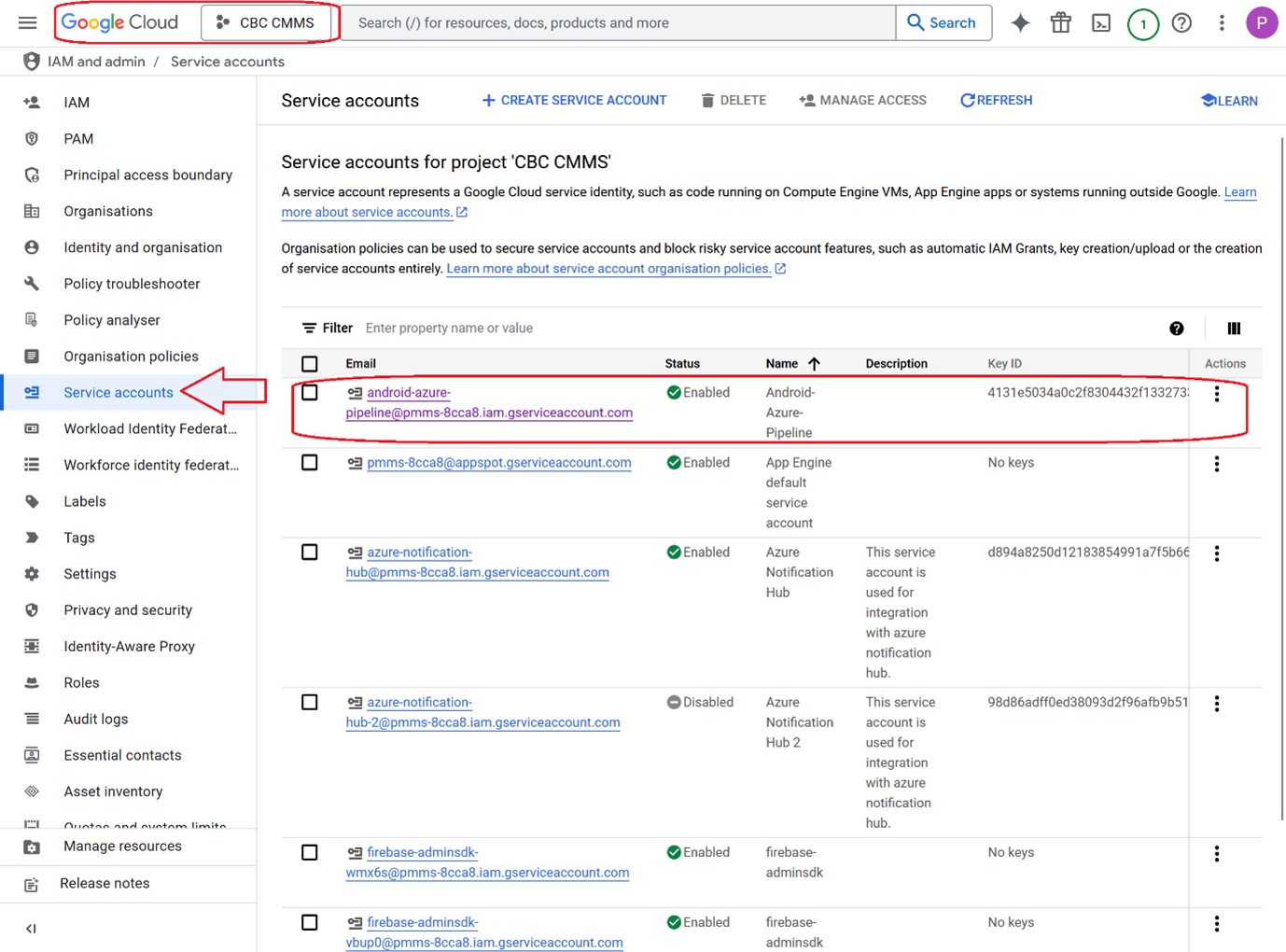Screen dimensions: 1286x952
Task: Check the azure-notification-hub-2 row checkbox
Action: coord(310,703)
